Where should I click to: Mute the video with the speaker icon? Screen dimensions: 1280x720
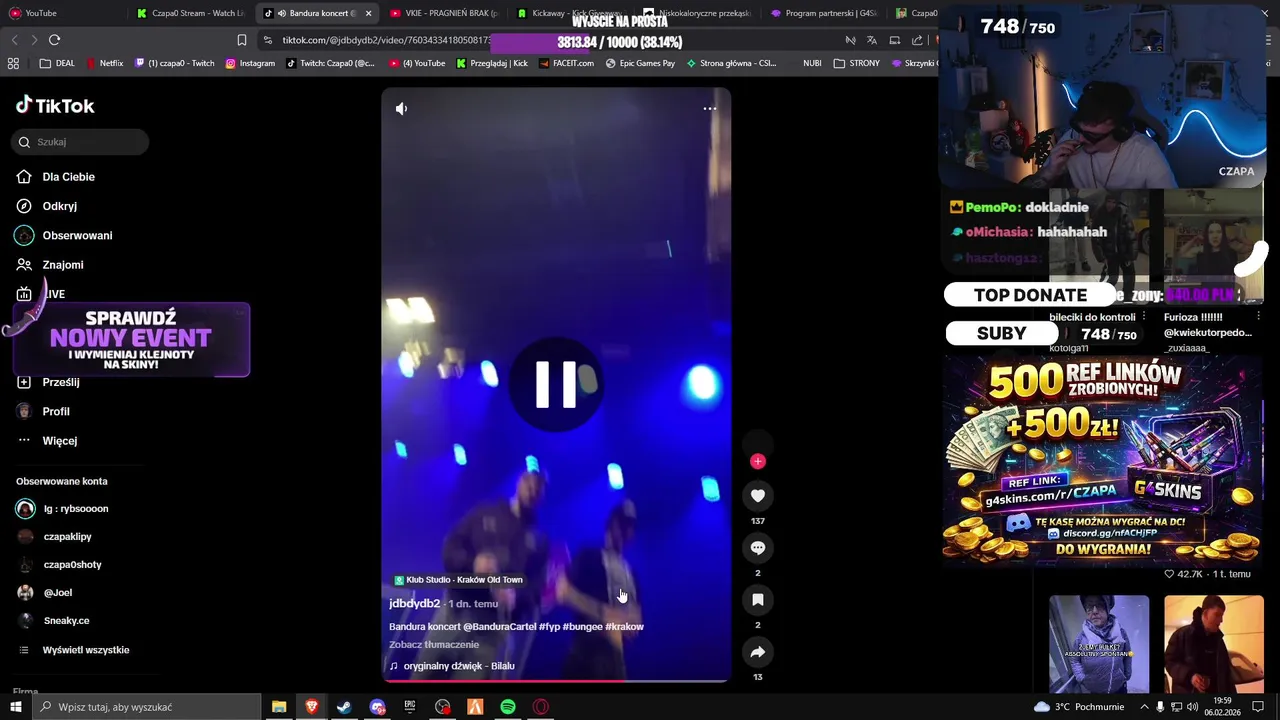pyautogui.click(x=401, y=108)
